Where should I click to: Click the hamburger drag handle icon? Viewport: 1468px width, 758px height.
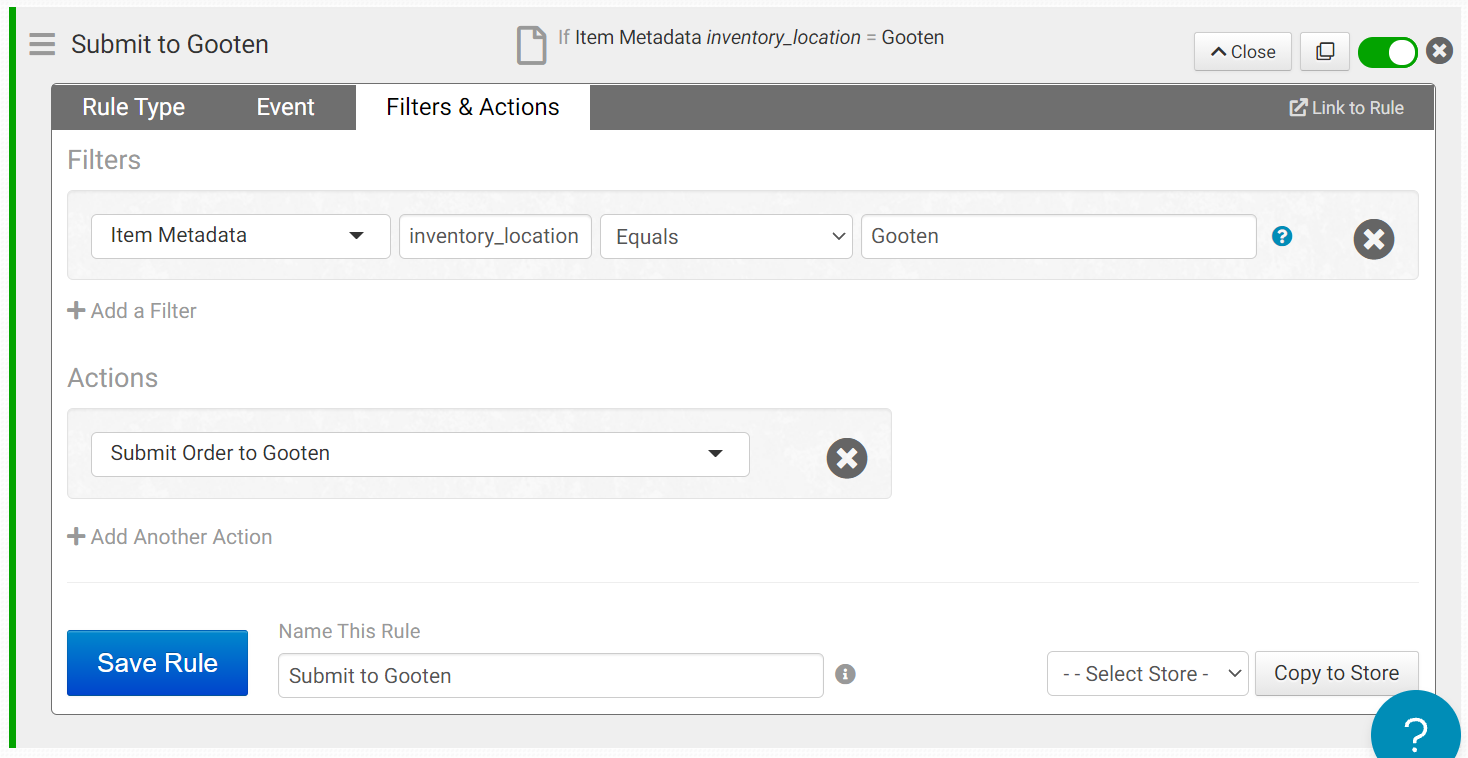(42, 45)
